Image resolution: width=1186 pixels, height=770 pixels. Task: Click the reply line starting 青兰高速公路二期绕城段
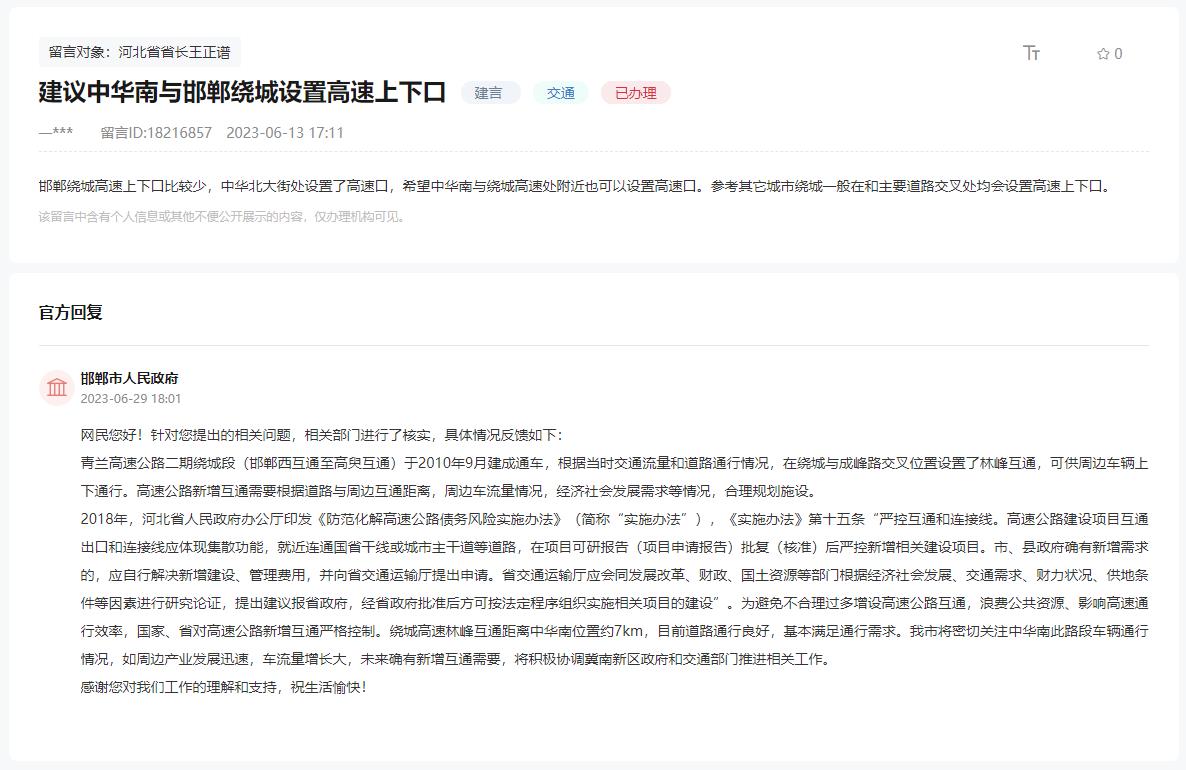[614, 463]
